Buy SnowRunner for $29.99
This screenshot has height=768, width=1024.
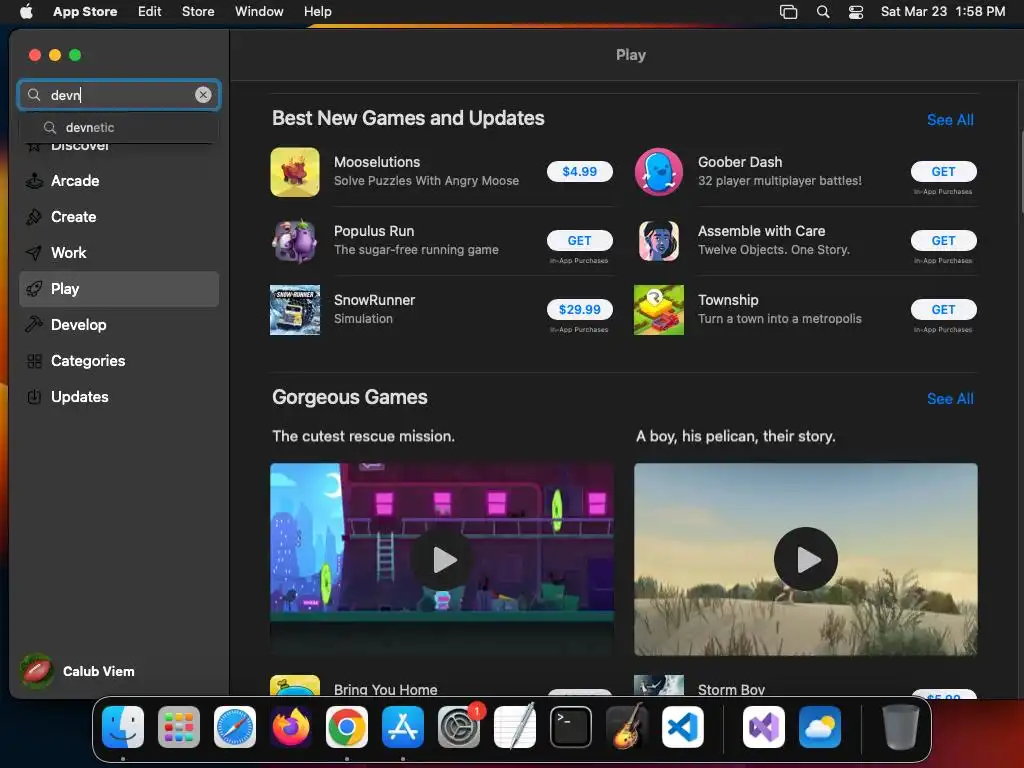[x=579, y=310]
